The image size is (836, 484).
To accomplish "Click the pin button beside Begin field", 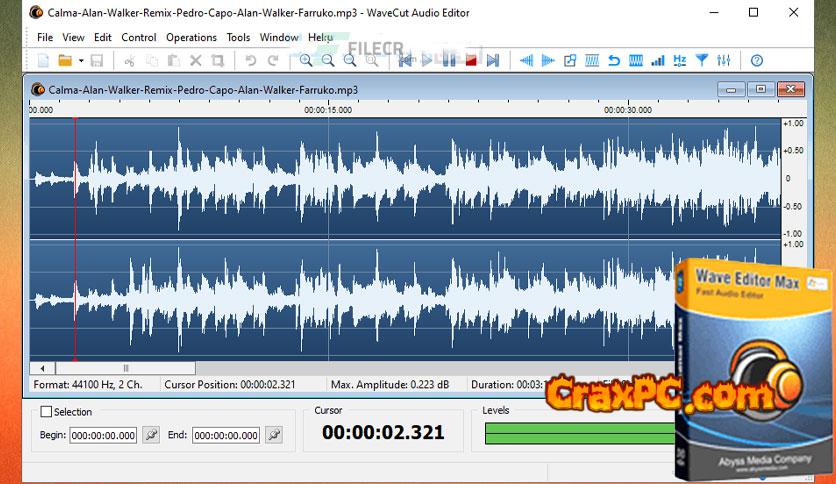I will coord(151,435).
